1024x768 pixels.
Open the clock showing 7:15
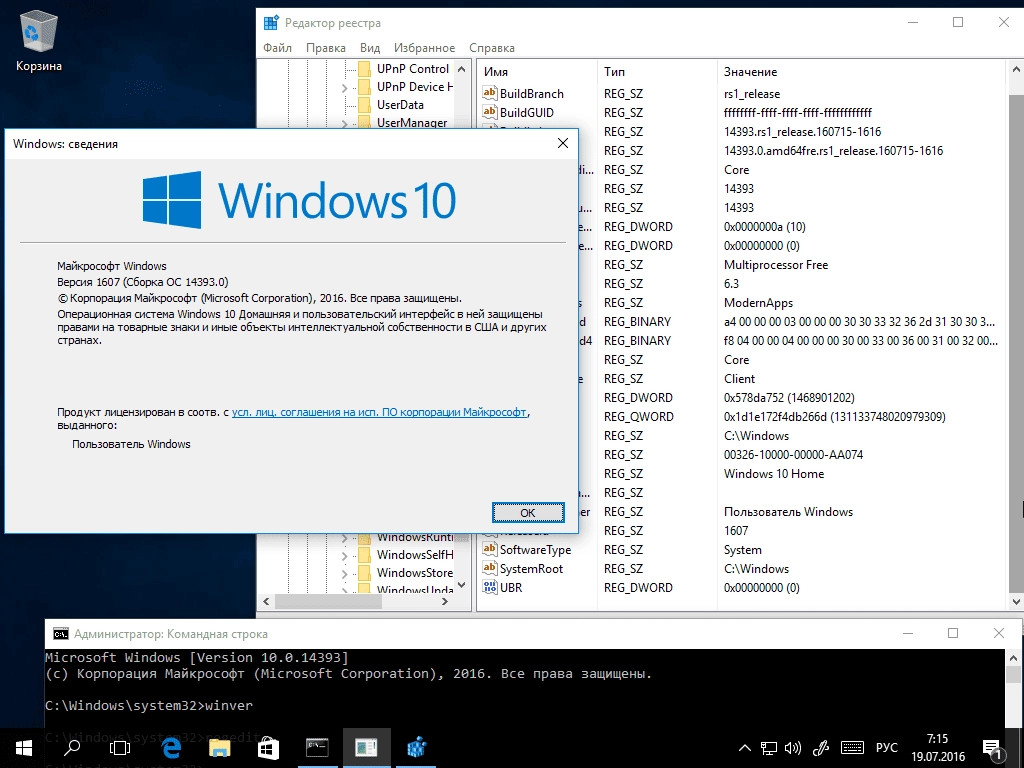[938, 748]
